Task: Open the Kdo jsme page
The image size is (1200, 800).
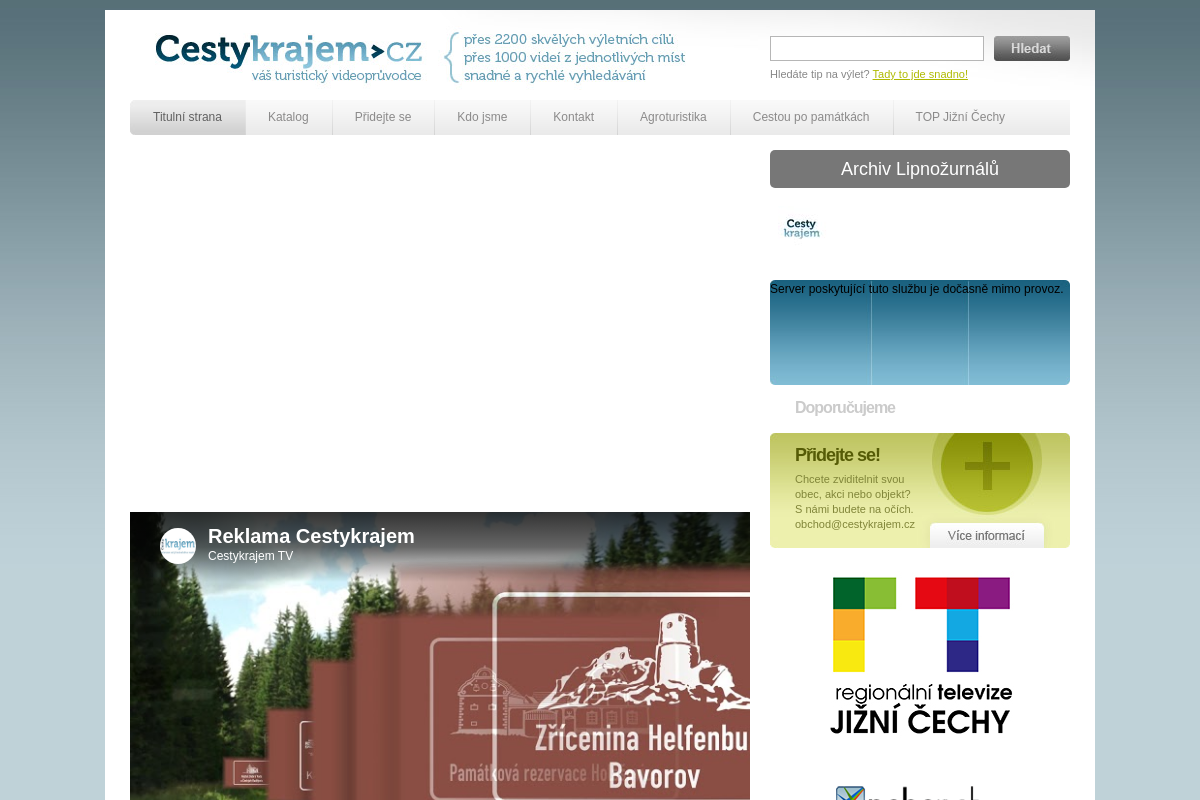Action: (x=482, y=117)
